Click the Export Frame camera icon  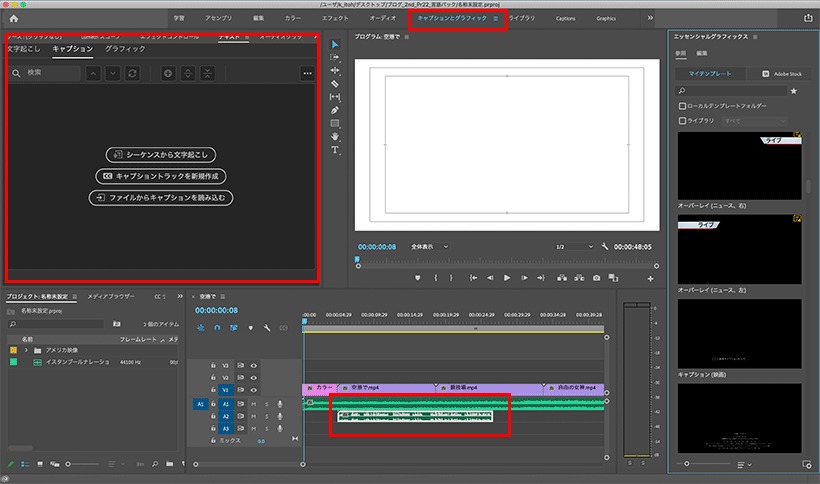click(596, 278)
